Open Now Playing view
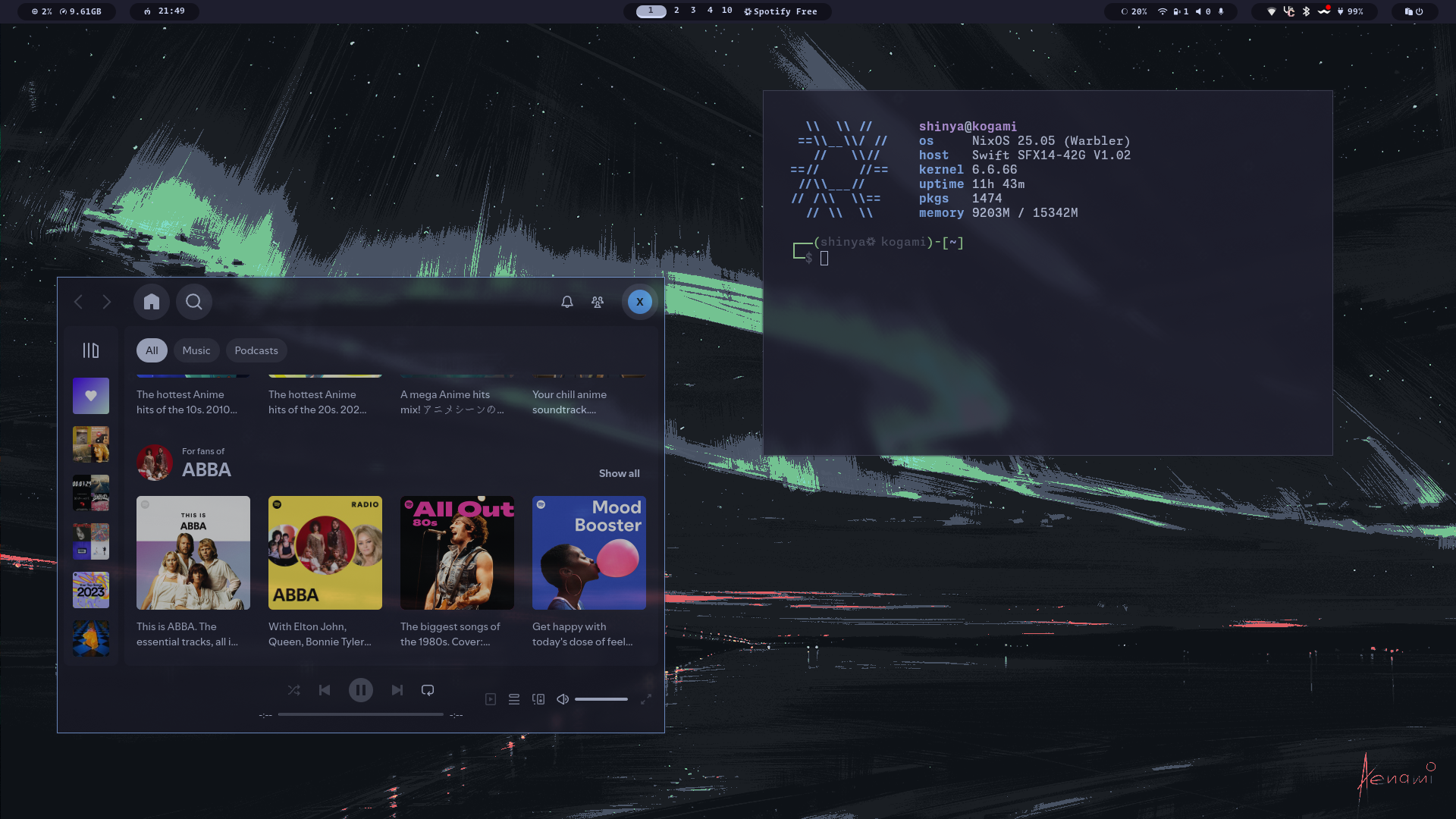The height and width of the screenshot is (819, 1456). [491, 699]
